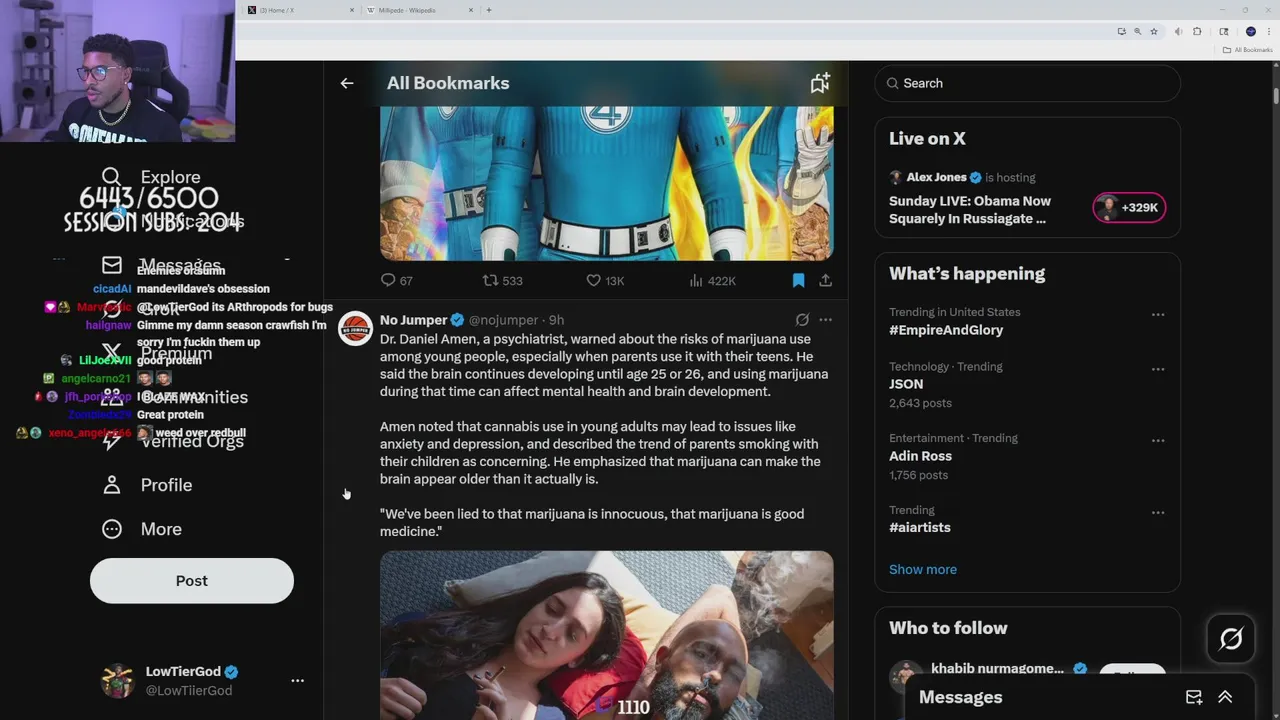The width and height of the screenshot is (1280, 720).
Task: Close the Millipede Wikipedia tab
Action: 471,10
